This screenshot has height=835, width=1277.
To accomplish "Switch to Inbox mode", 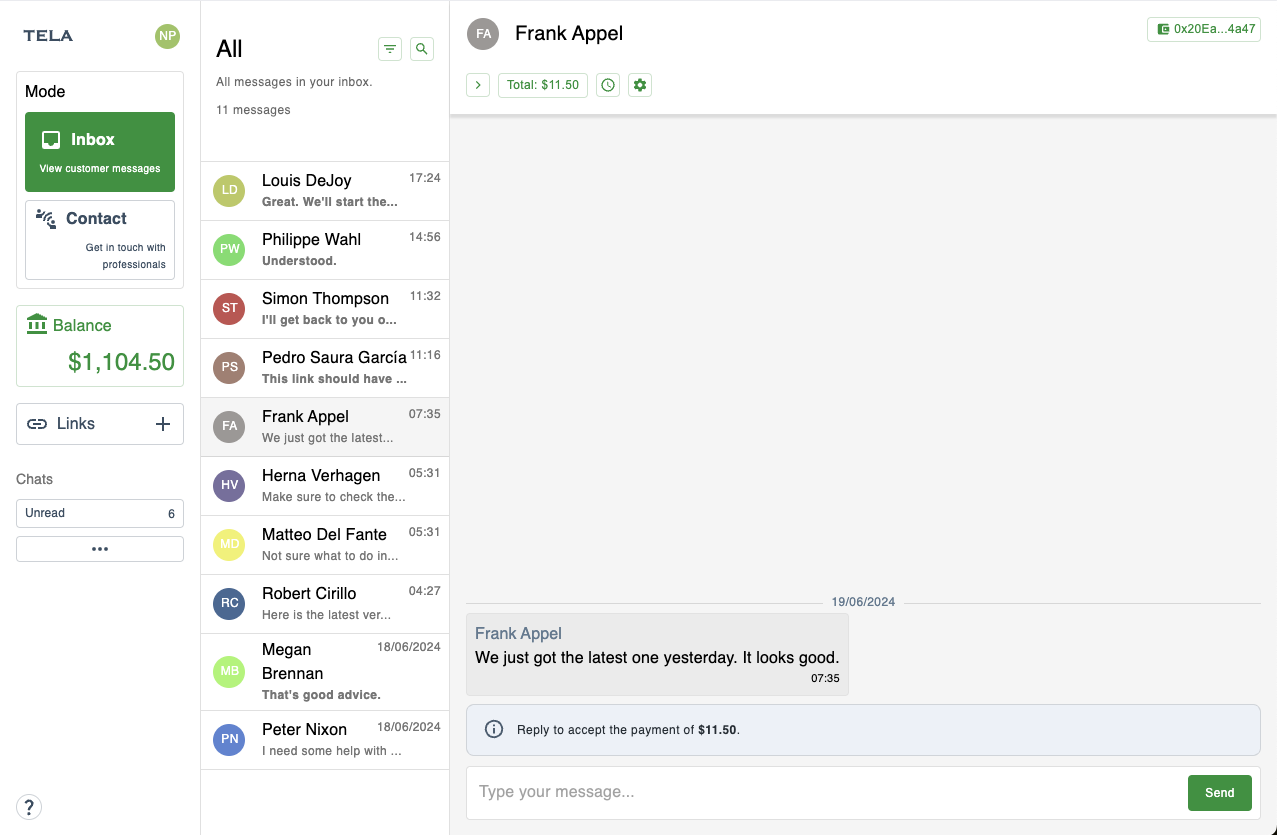I will pyautogui.click(x=100, y=152).
